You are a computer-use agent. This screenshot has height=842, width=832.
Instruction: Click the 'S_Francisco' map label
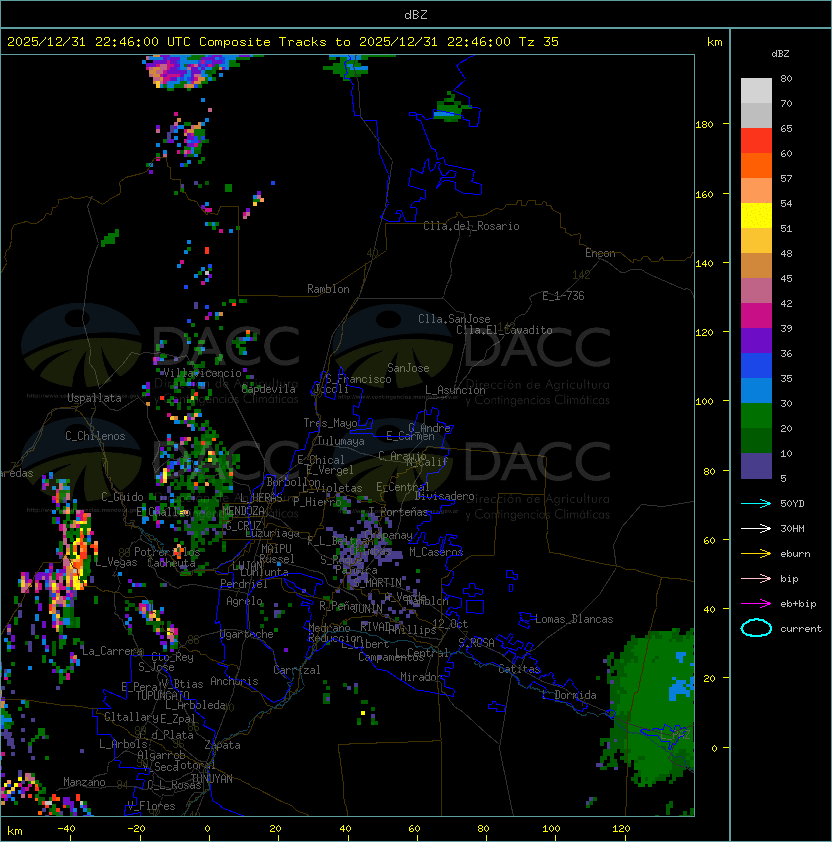click(x=358, y=379)
